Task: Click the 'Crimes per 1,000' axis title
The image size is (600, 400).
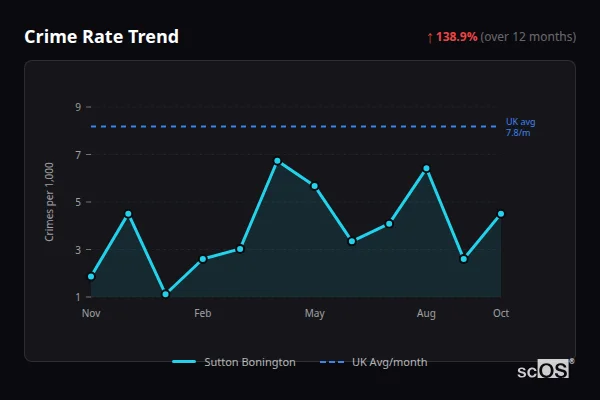Action: click(x=49, y=202)
